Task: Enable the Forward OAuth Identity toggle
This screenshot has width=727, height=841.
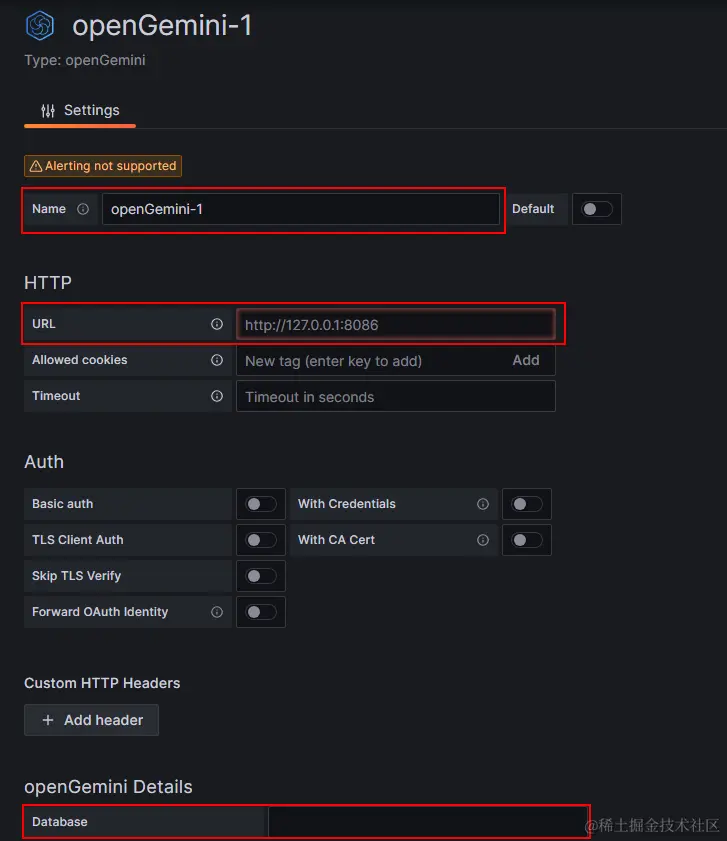Action: click(261, 612)
